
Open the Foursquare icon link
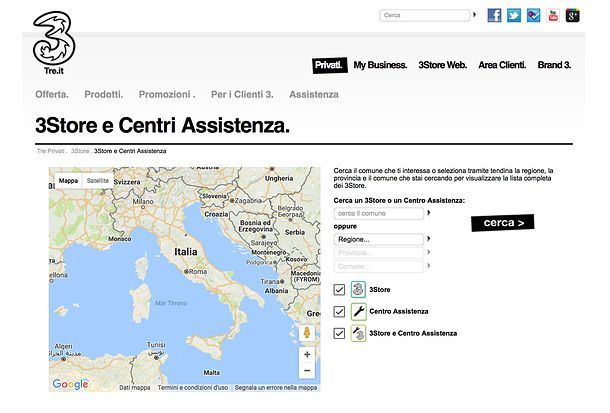pyautogui.click(x=533, y=16)
